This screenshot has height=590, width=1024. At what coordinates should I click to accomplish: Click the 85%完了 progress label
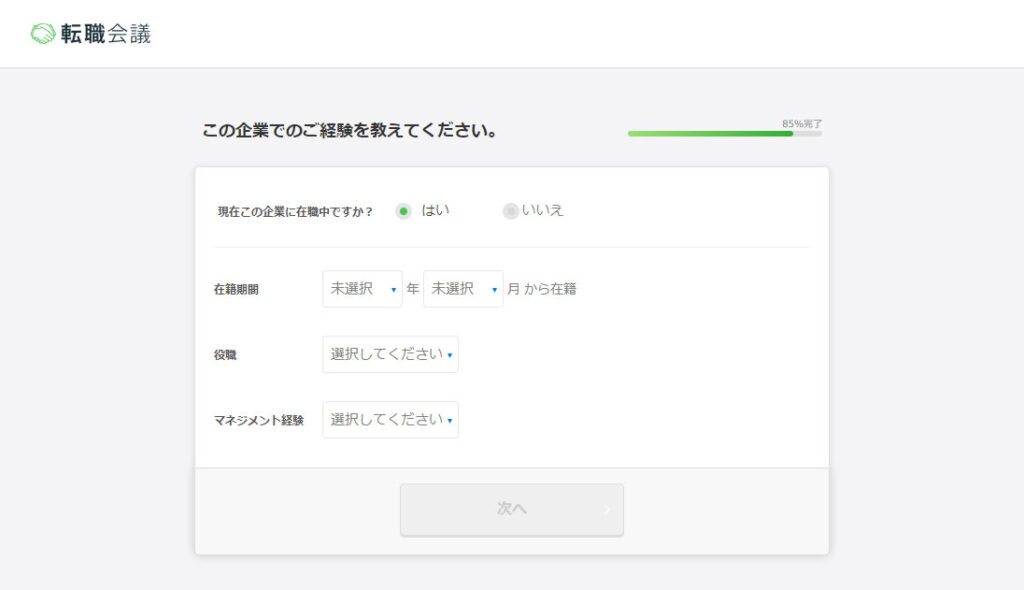802,124
